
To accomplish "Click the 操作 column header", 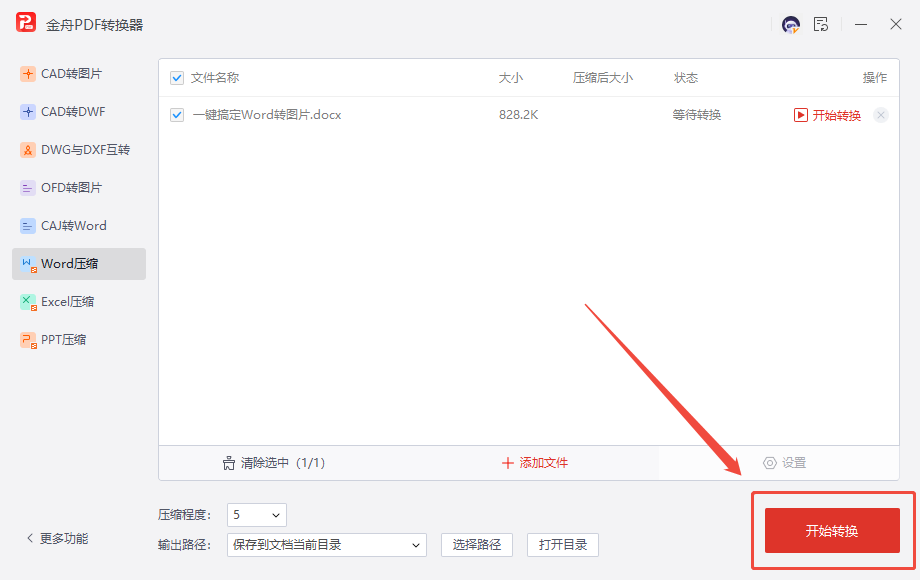I will 875,78.
